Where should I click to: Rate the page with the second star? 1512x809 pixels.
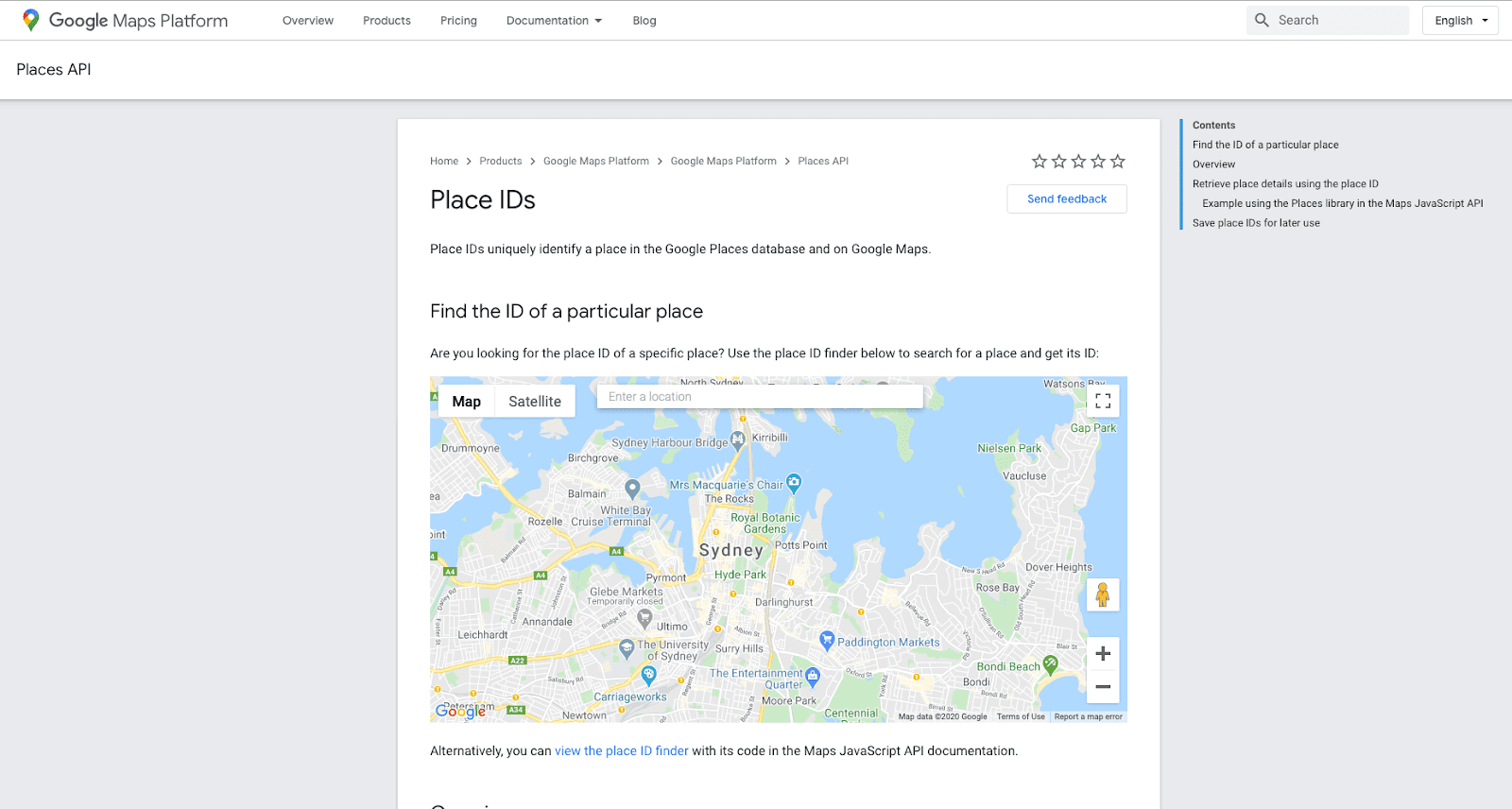[x=1059, y=162]
